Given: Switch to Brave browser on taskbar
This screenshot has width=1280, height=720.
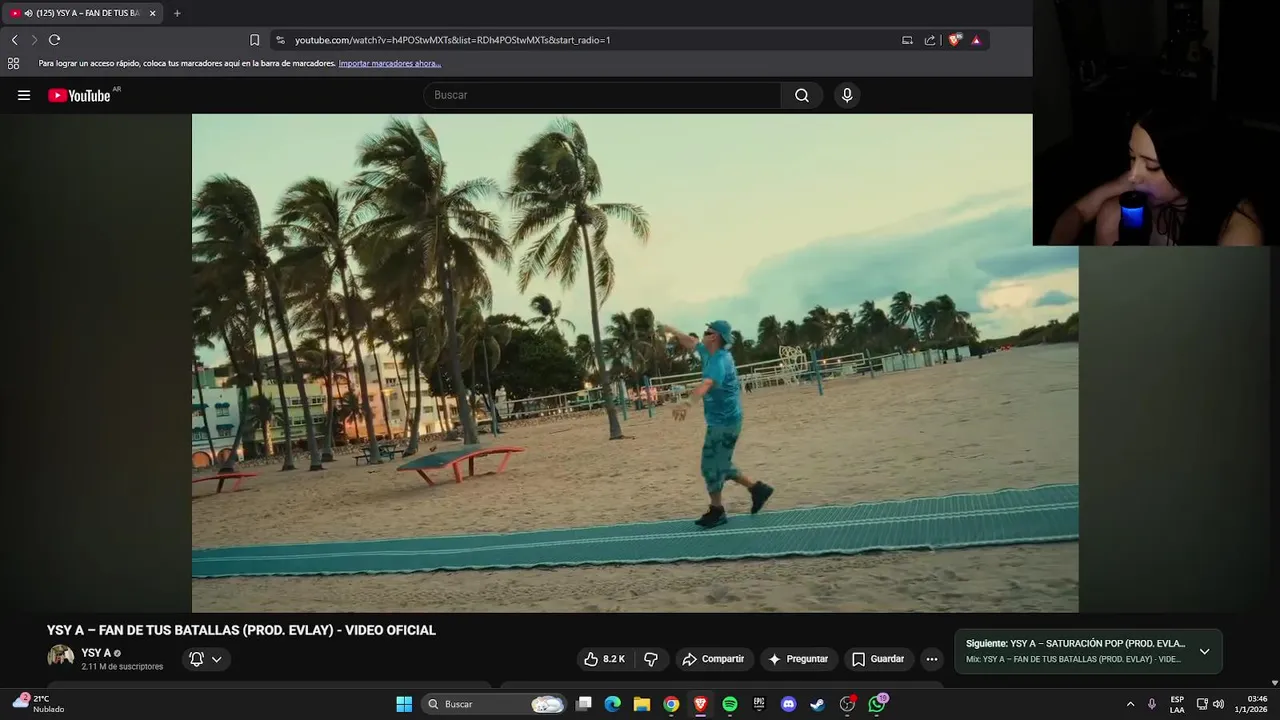Looking at the screenshot, I should click(700, 704).
